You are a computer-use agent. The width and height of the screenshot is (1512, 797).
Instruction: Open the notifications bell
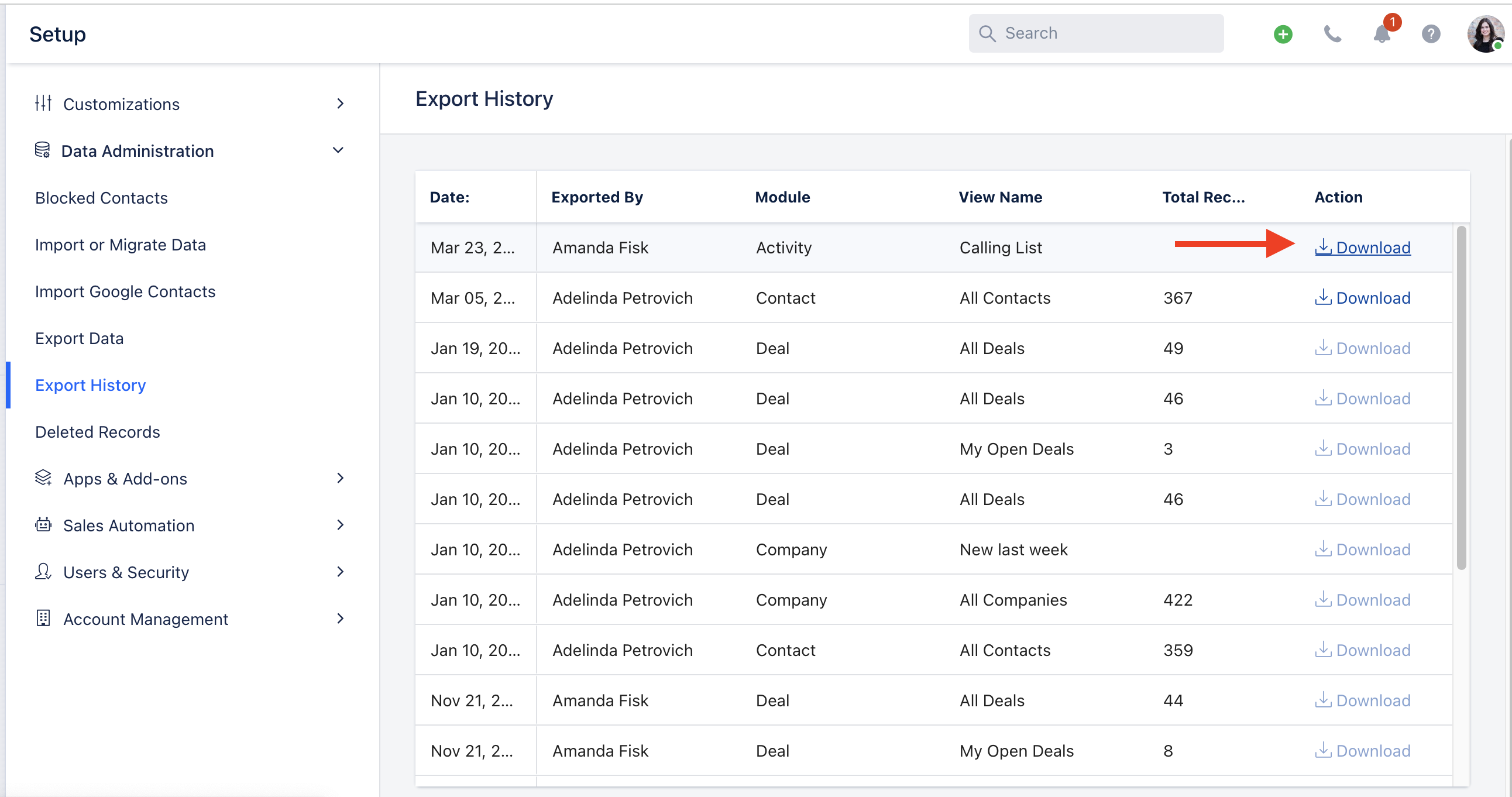[1382, 34]
